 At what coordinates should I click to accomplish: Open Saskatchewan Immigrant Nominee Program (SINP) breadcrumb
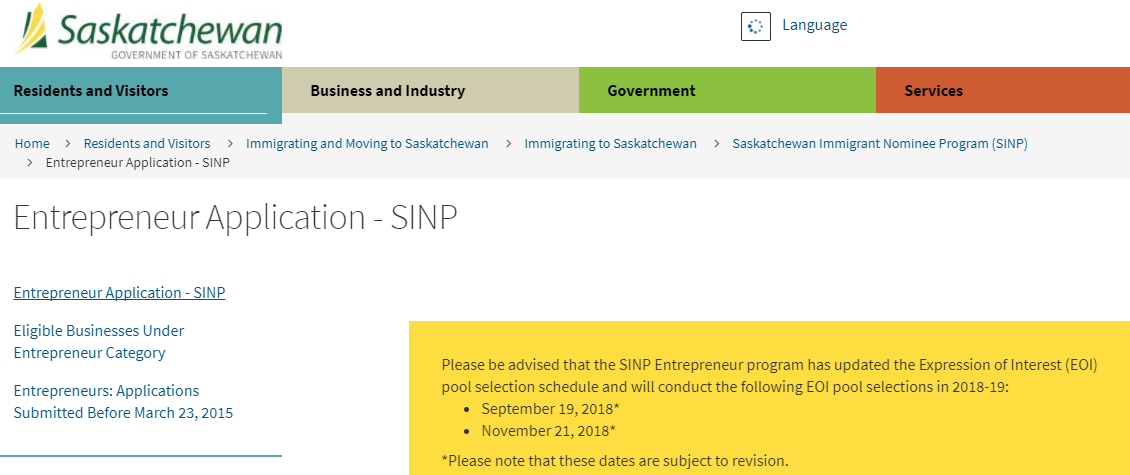(880, 143)
